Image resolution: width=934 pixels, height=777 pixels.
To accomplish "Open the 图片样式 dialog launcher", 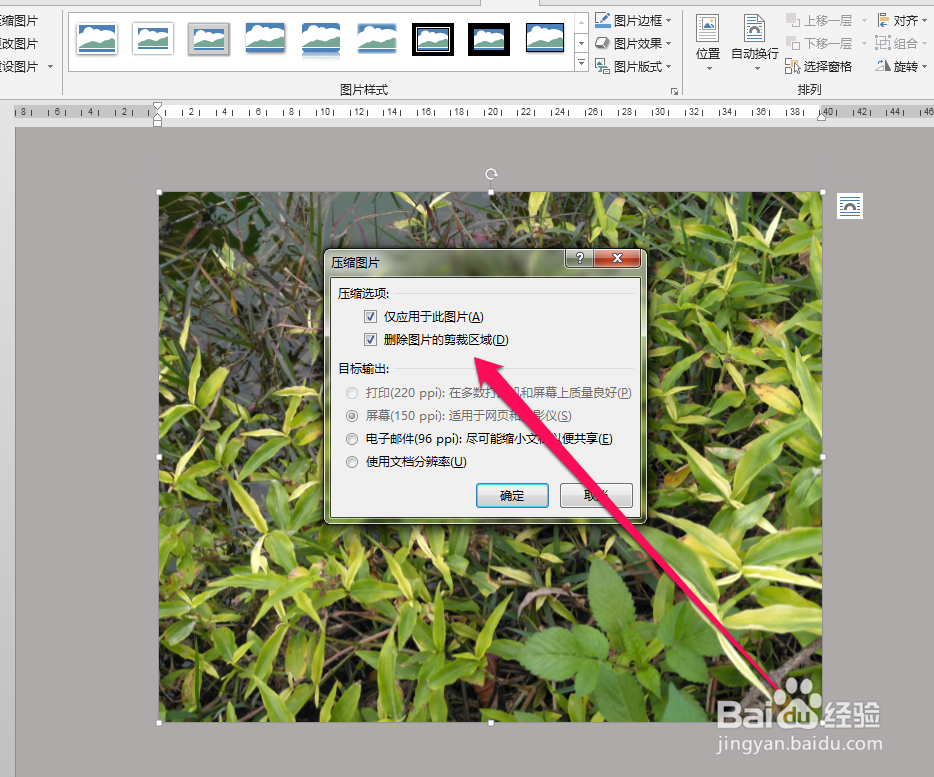I will click(x=674, y=91).
